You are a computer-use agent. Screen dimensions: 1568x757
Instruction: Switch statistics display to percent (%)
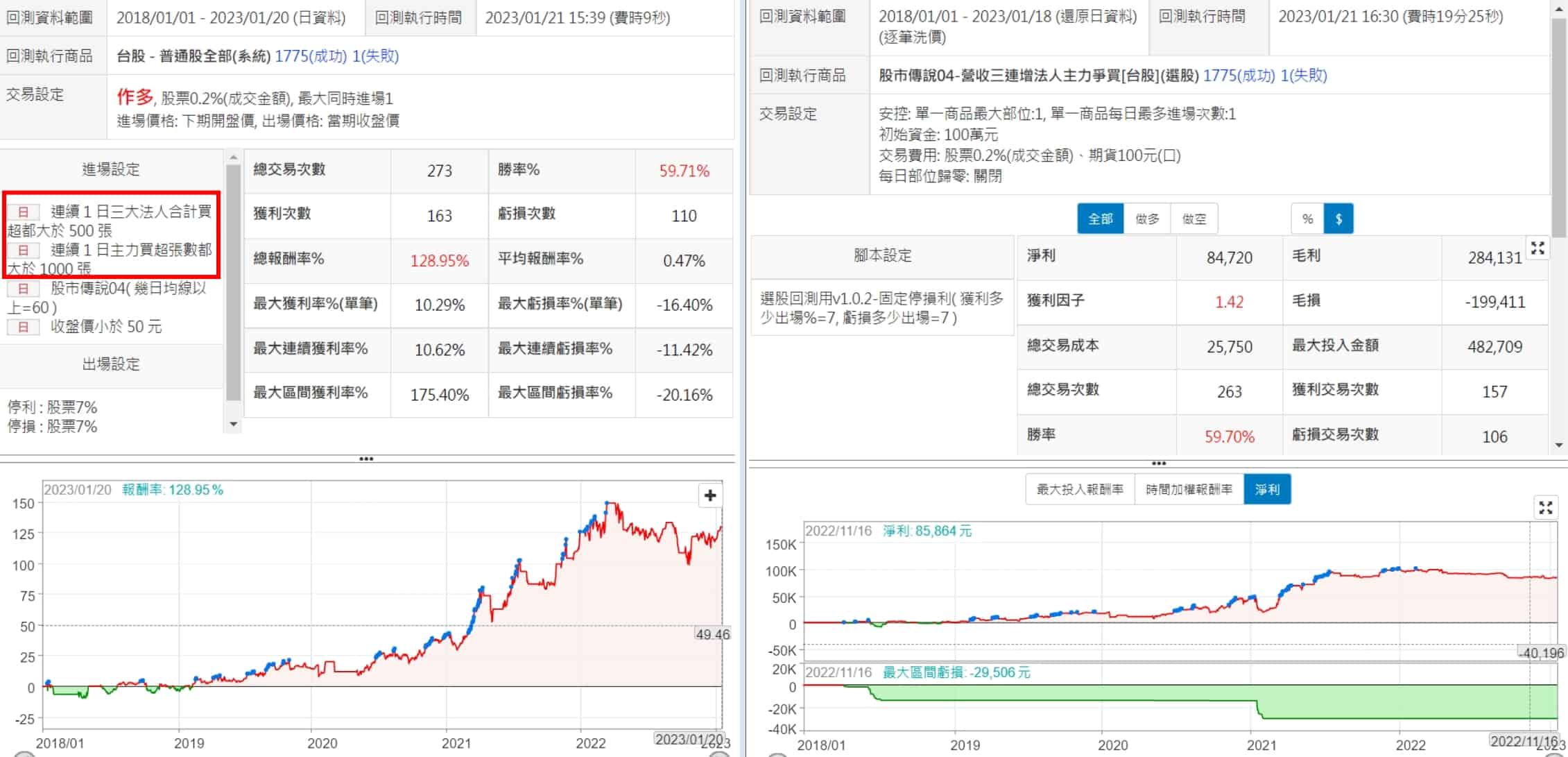[x=1307, y=219]
